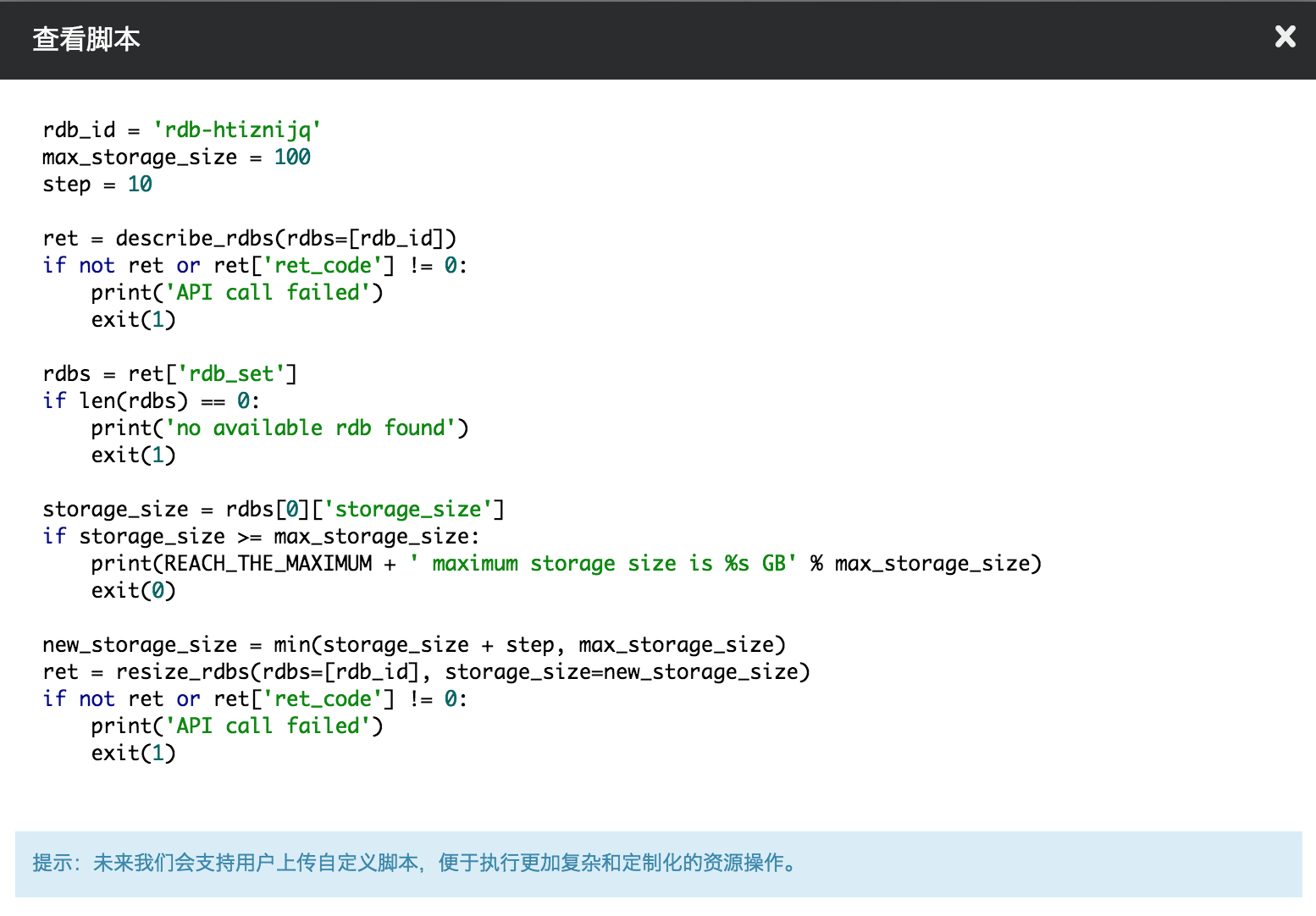Click the 'no available rdb found' string
Image resolution: width=1316 pixels, height=916 pixels.
pos(317,428)
